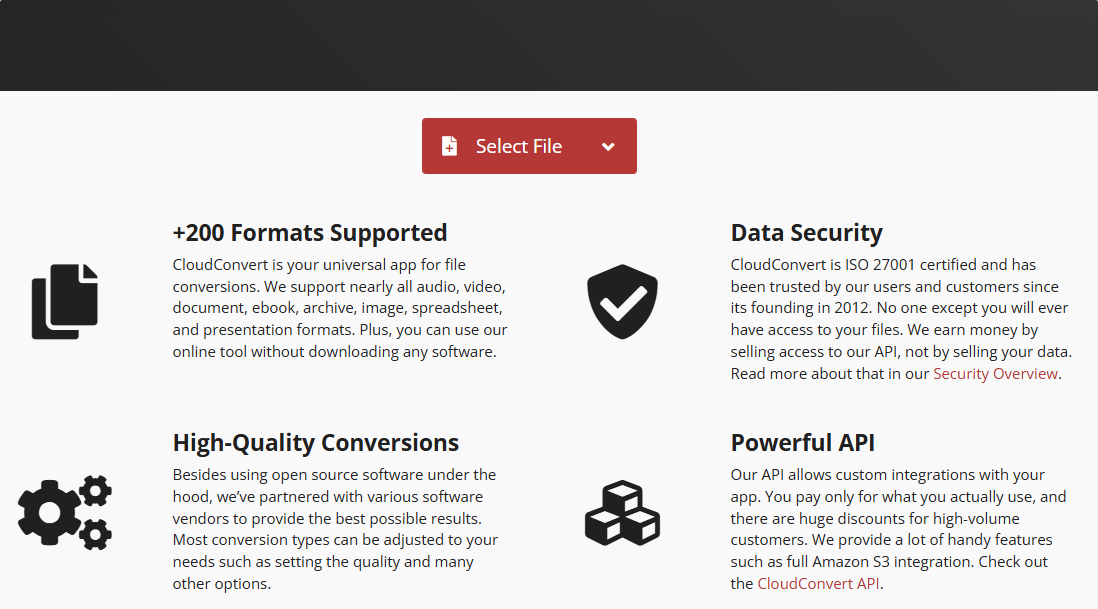The image size is (1098, 609).
Task: Click the stacked cubes API icon
Action: pyautogui.click(x=622, y=512)
